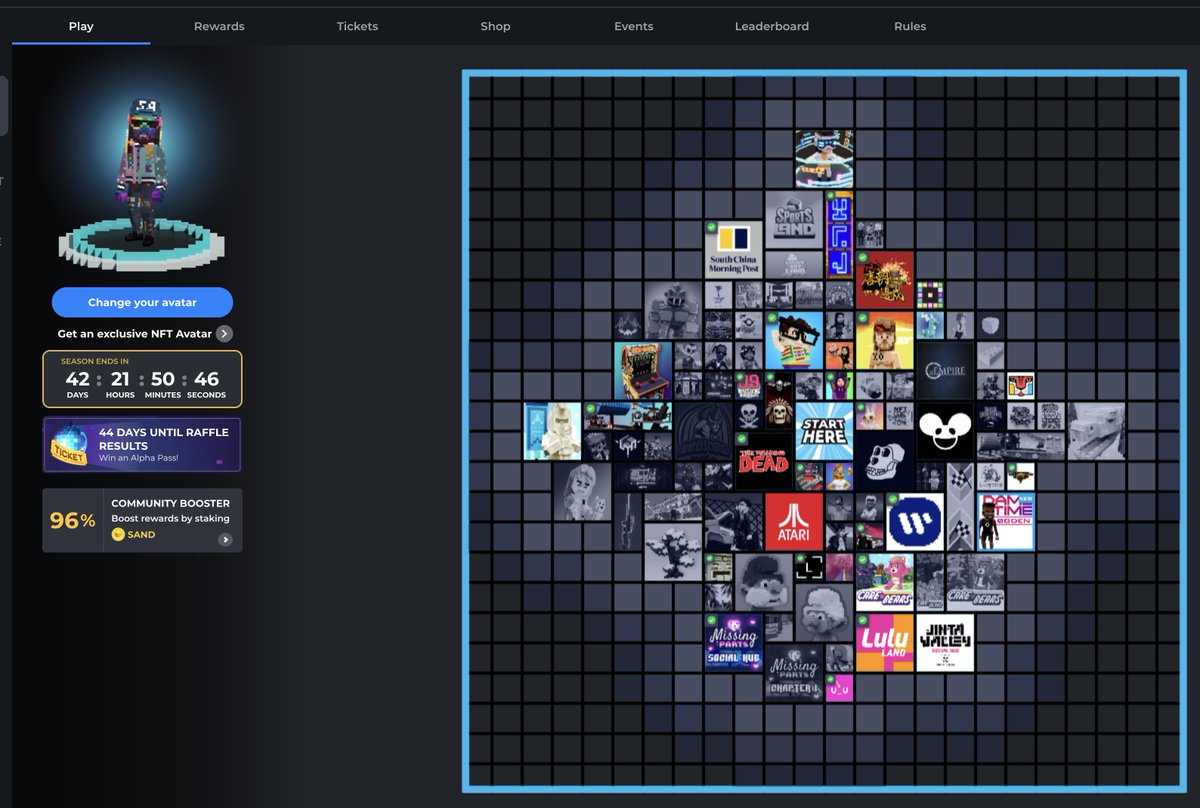Open the small pink ULU tile

point(839,687)
